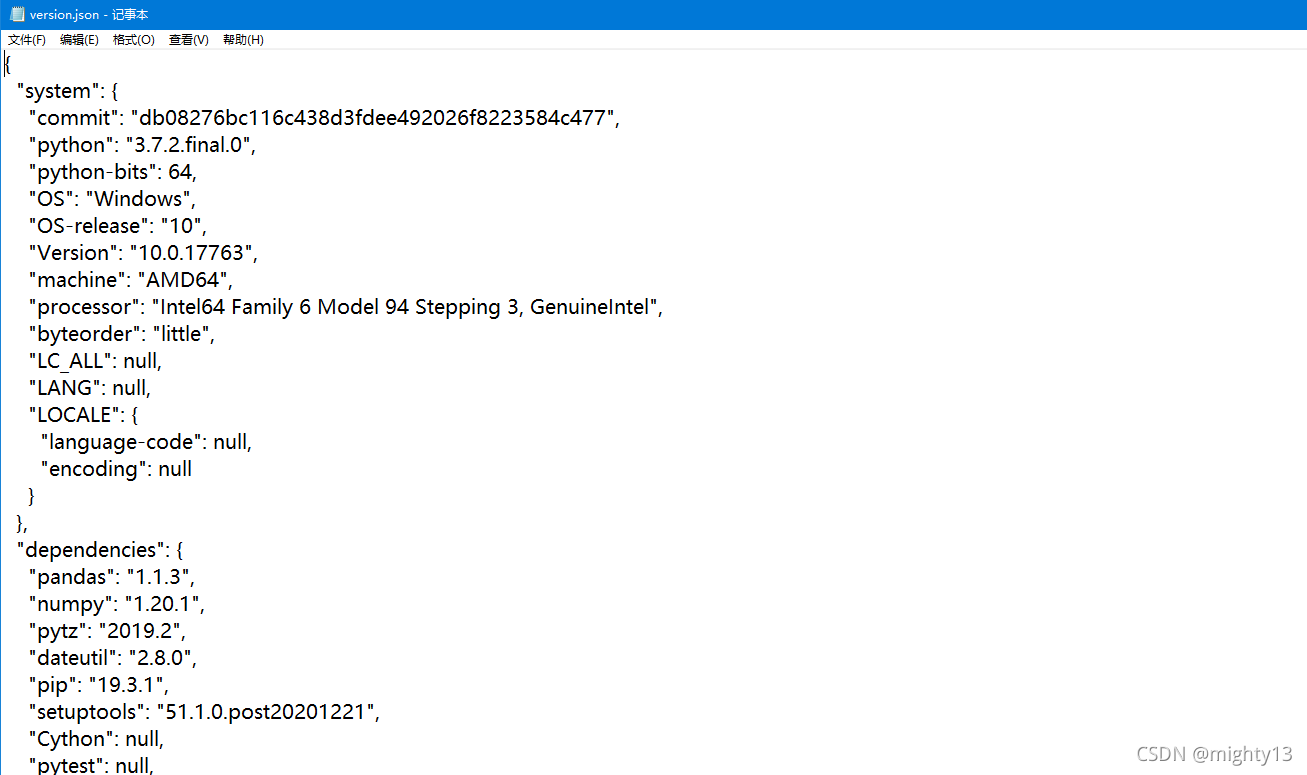Open the 帮助(H) menu
1307x775 pixels.
coord(243,40)
